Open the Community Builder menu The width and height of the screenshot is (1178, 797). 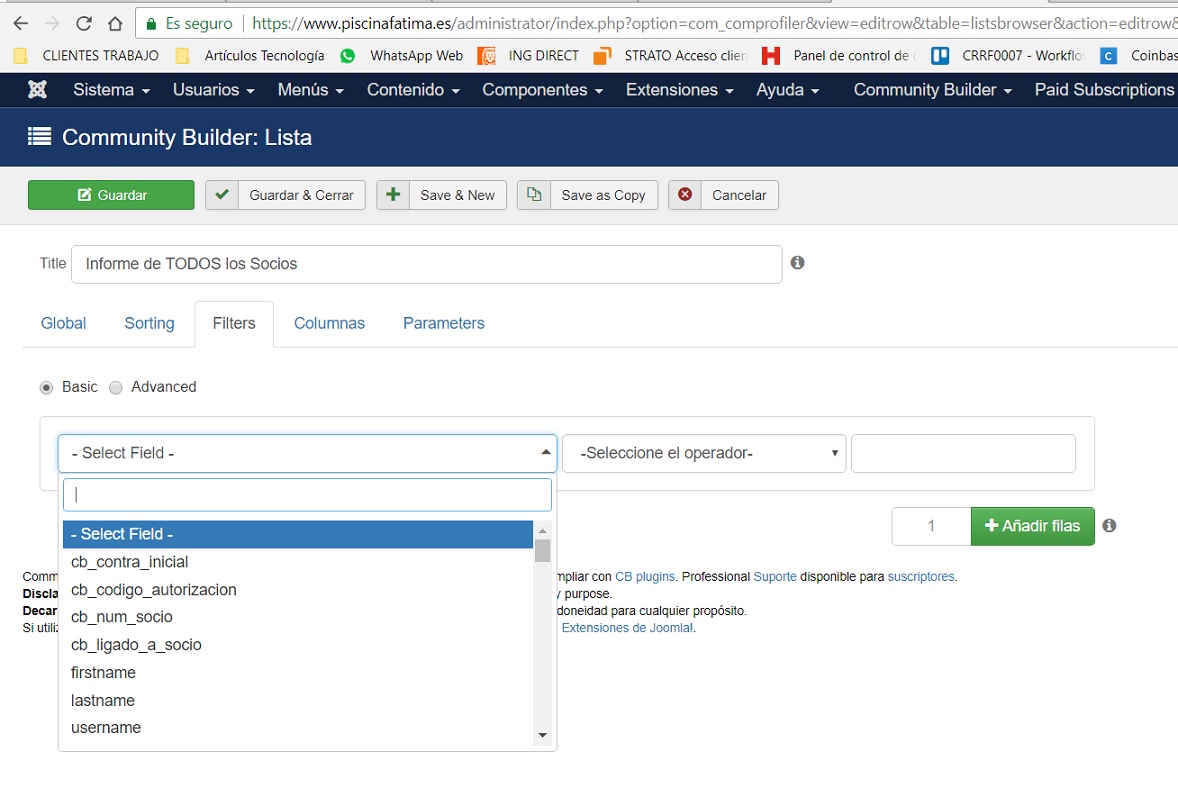pyautogui.click(x=932, y=90)
